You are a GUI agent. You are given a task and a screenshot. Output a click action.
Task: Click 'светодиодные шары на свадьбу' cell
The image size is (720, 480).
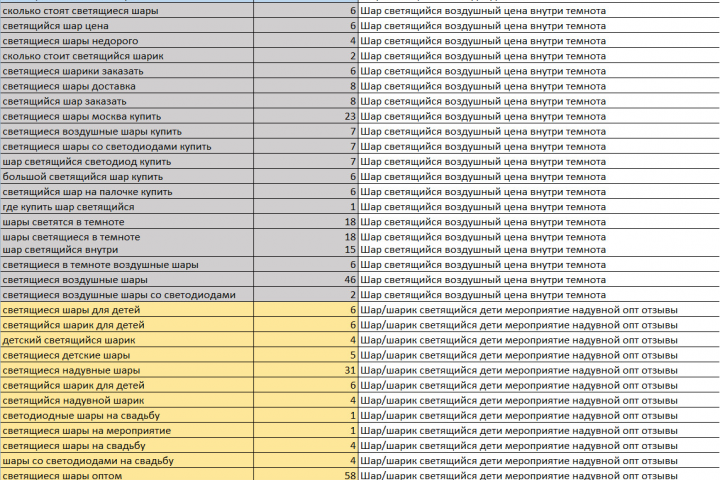tap(127, 416)
